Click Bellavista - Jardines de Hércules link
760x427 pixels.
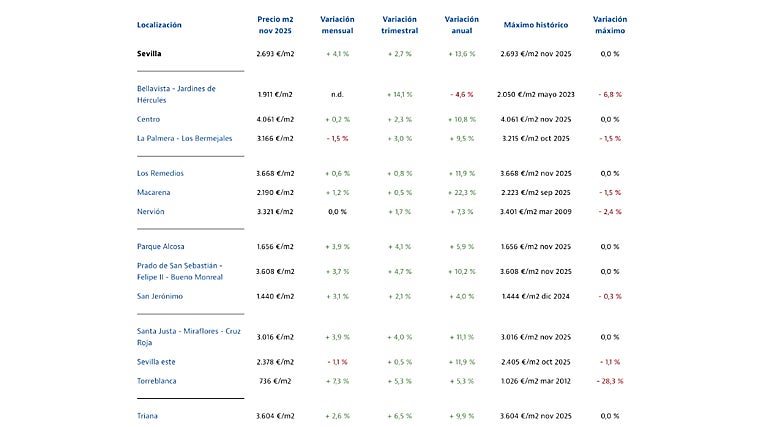176,94
